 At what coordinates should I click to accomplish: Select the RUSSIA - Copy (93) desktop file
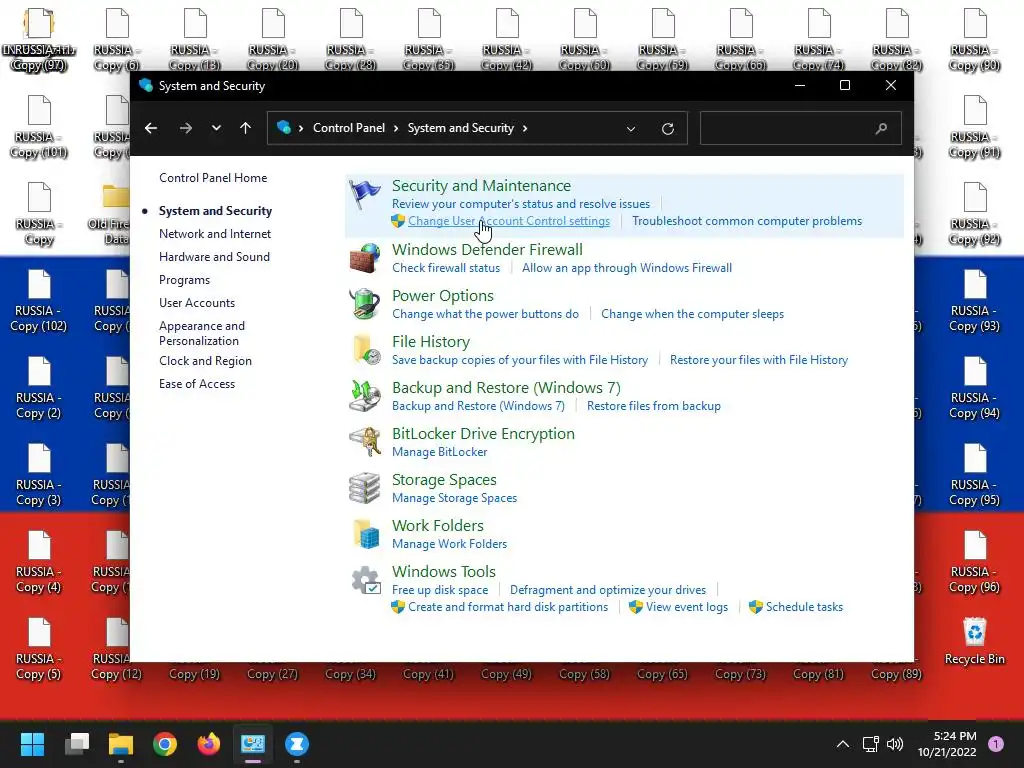(974, 301)
